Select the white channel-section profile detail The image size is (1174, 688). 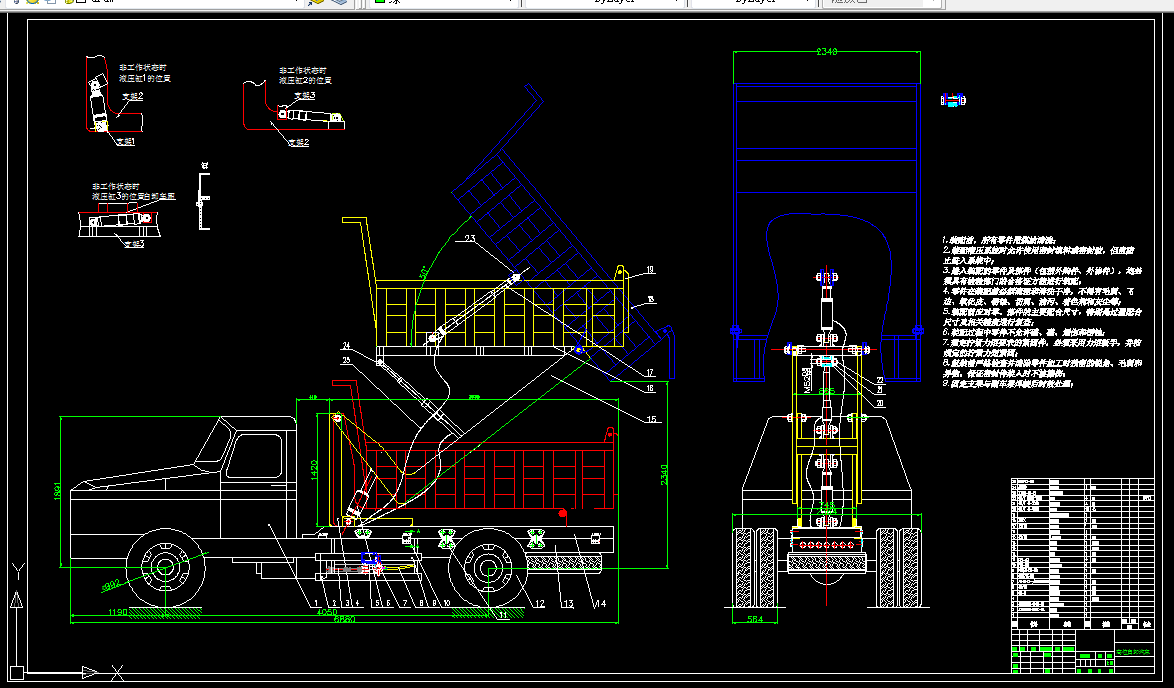pos(204,201)
